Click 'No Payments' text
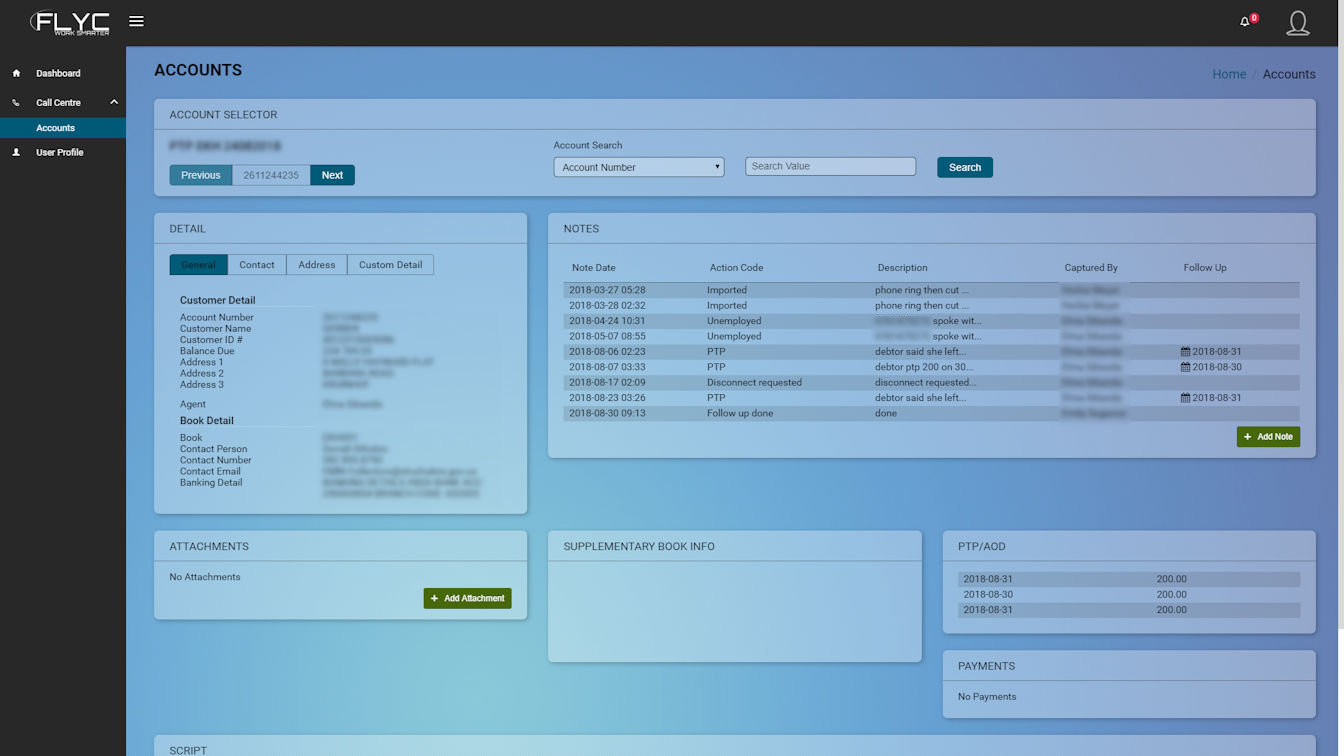 coord(987,696)
